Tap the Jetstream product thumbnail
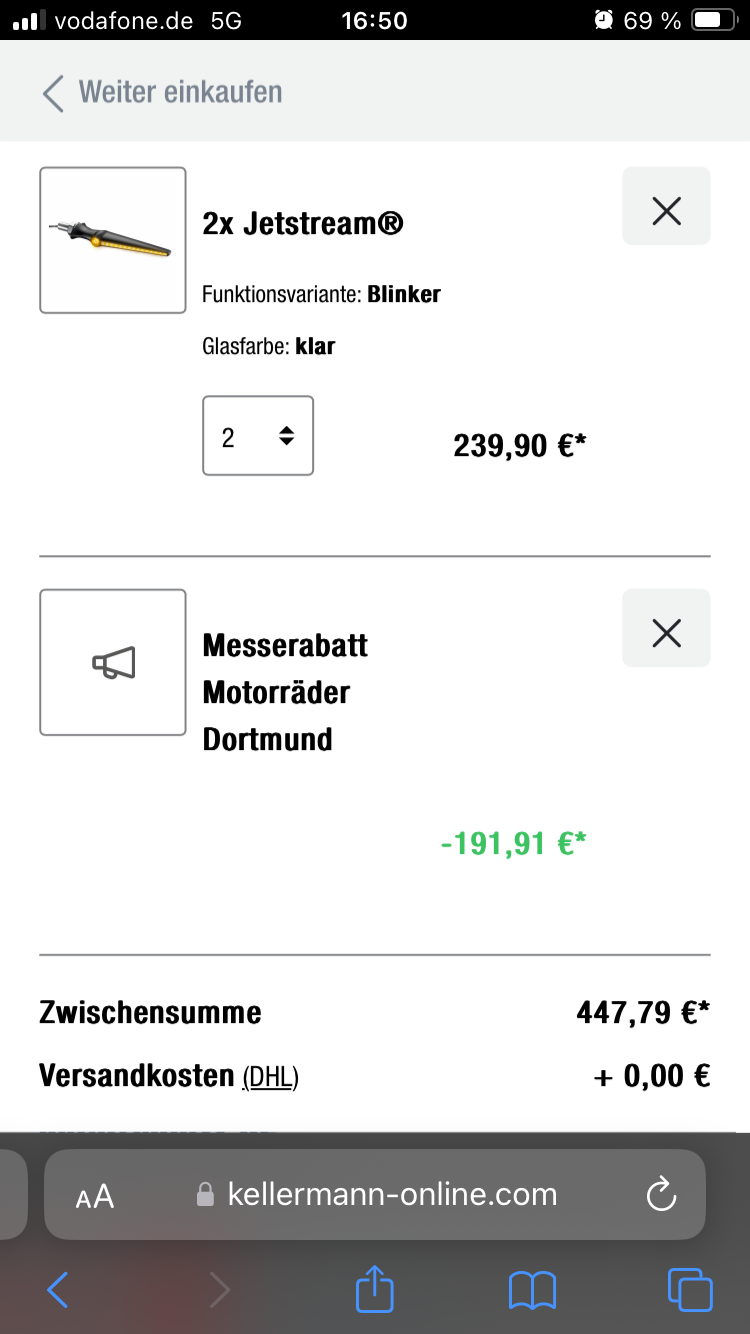The image size is (750, 1334). [113, 240]
